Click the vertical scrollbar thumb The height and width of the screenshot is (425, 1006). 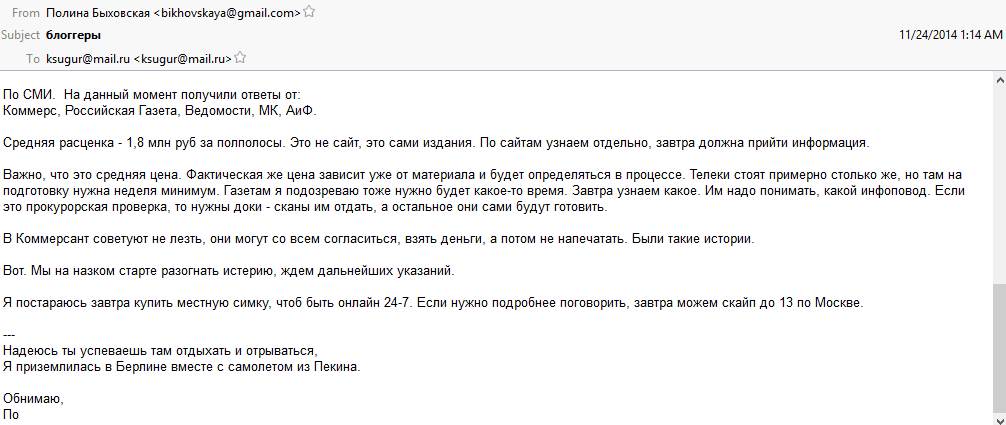[999, 345]
